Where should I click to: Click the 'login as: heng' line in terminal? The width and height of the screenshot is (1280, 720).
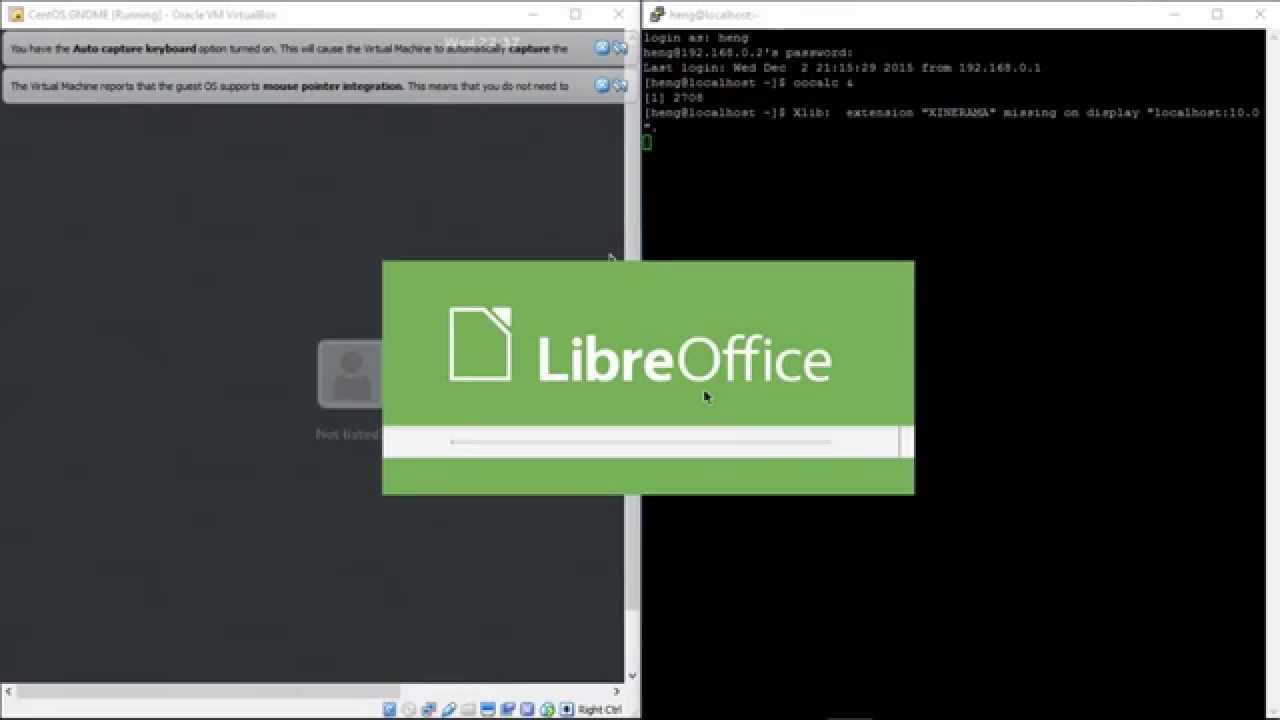(696, 38)
